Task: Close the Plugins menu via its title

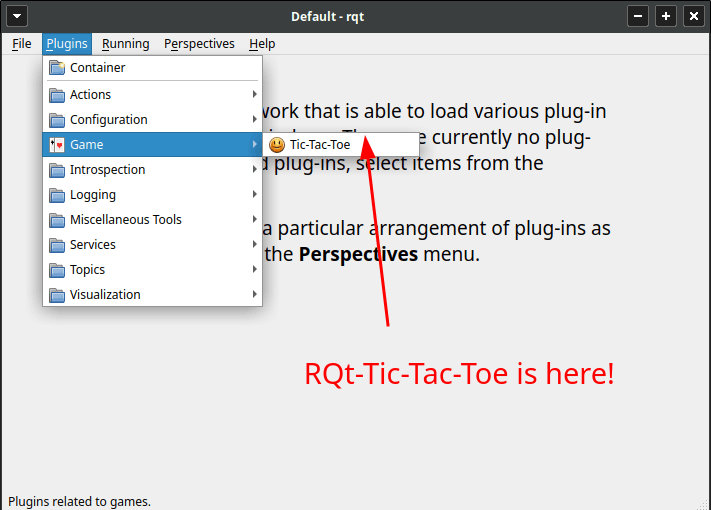Action: (x=67, y=44)
